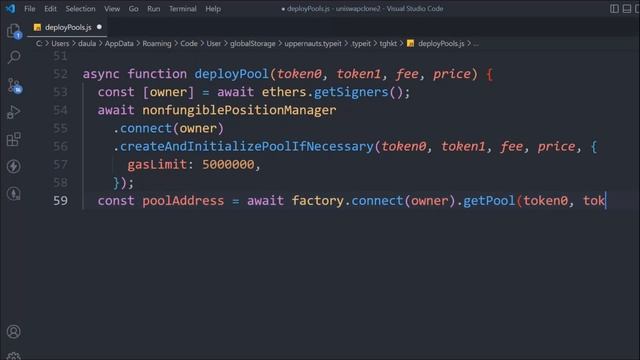Click the gasLimit property name
Image resolution: width=640 pixels, height=360 pixels.
click(157, 164)
